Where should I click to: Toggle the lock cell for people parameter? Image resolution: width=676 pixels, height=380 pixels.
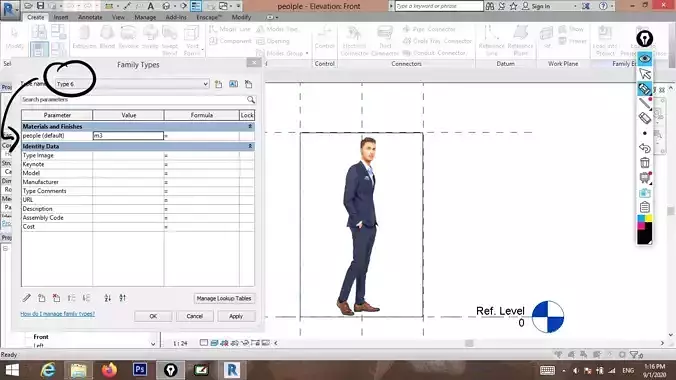click(247, 135)
